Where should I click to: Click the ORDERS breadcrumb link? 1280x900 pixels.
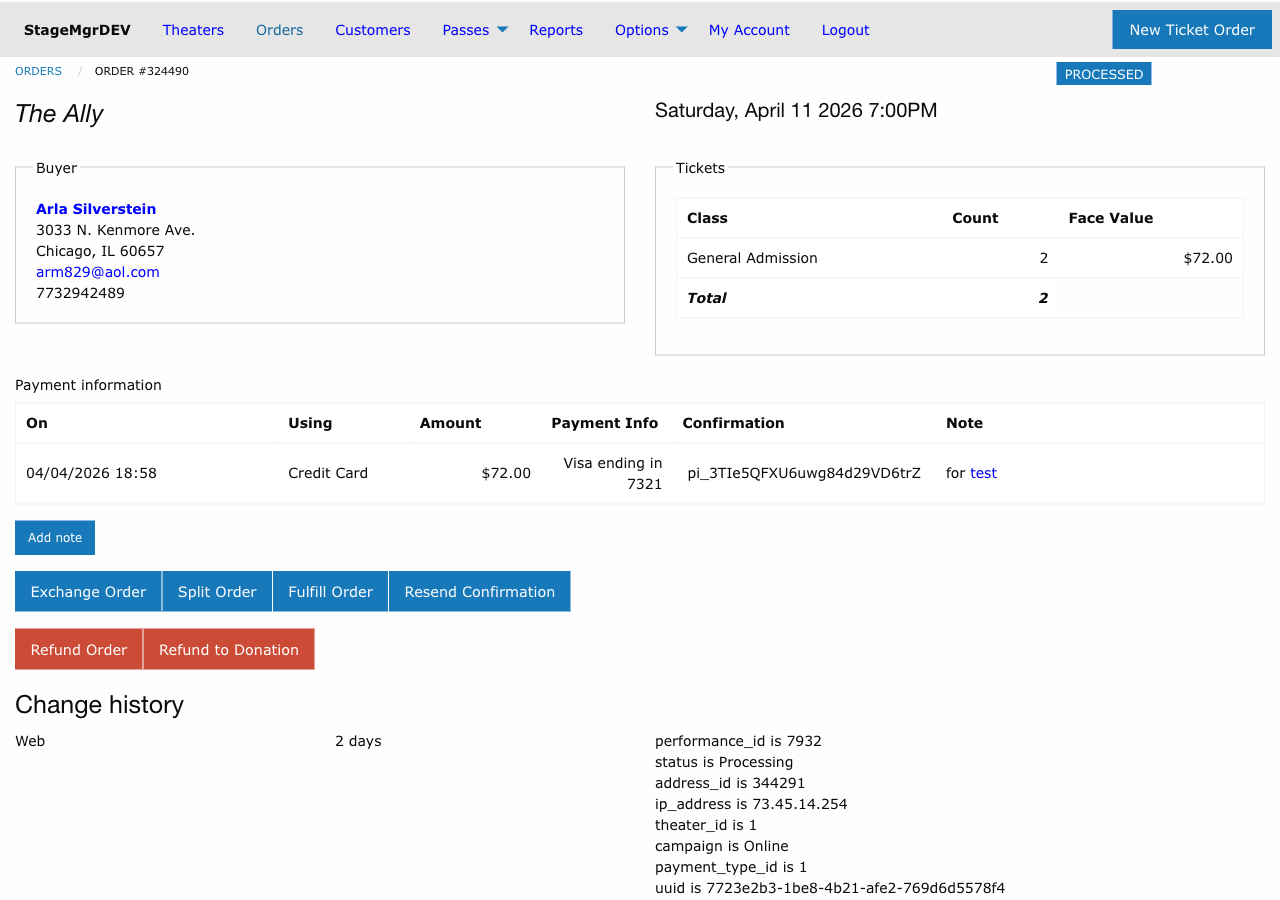tap(38, 71)
